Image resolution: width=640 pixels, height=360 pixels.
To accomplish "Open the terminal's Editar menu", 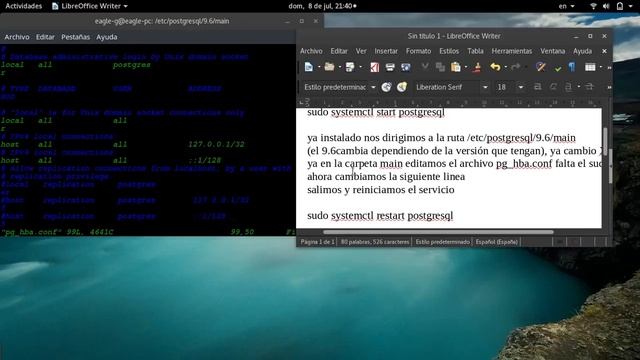I will click(45, 37).
